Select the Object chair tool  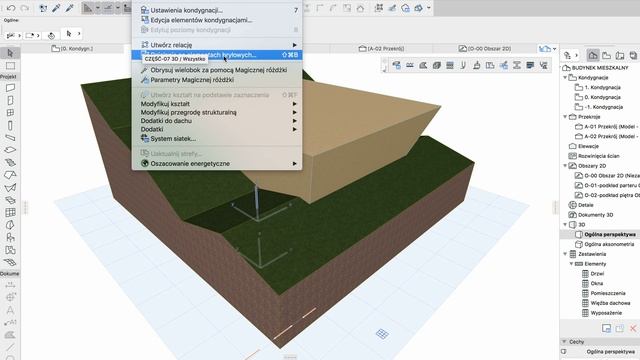(10, 237)
